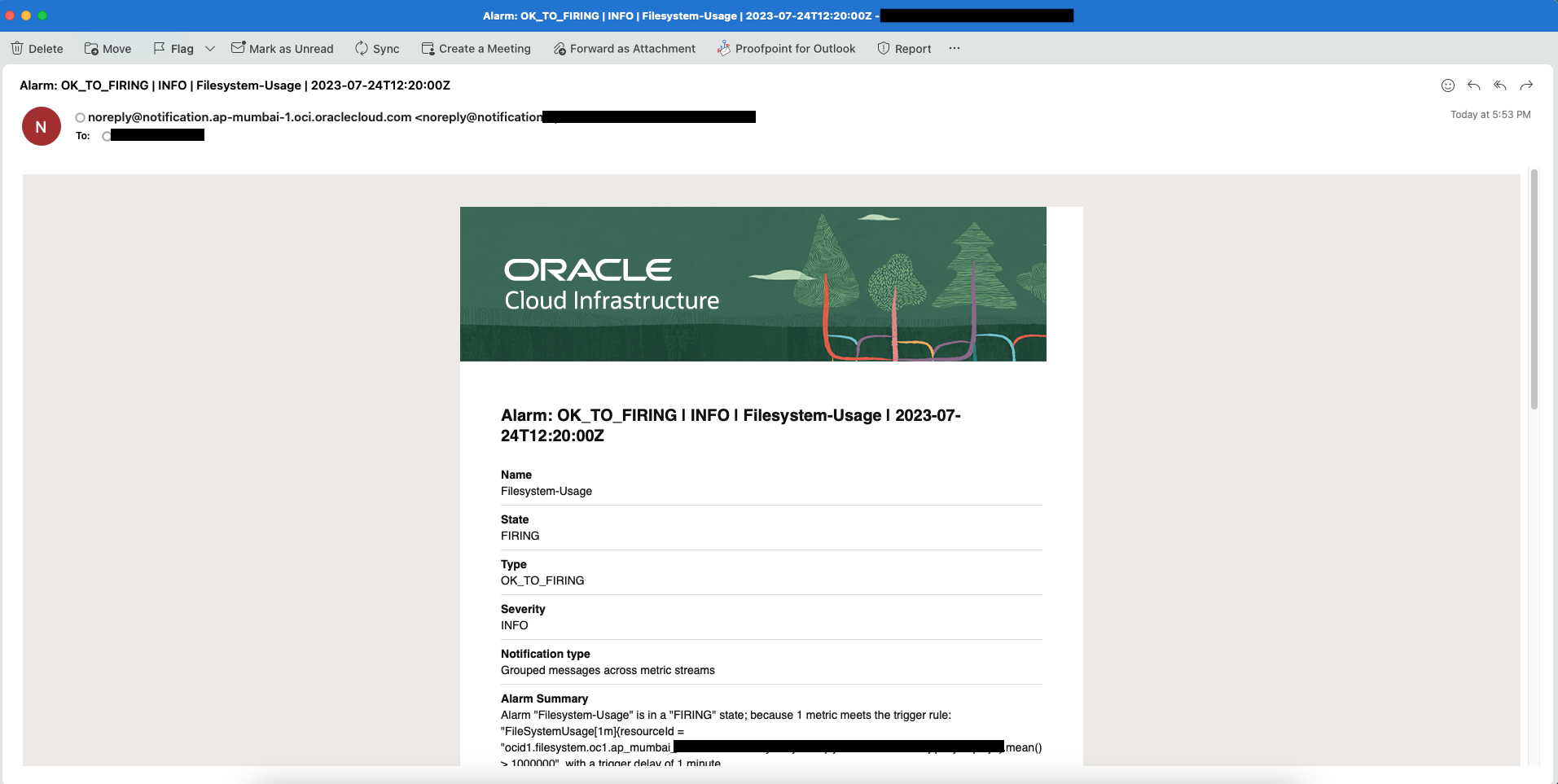Move the email to another folder

point(107,48)
